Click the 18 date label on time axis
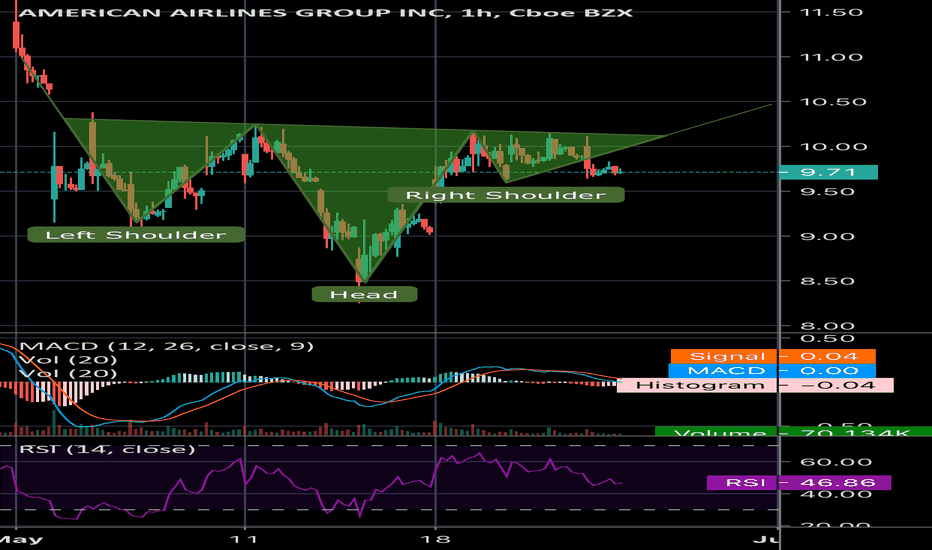This screenshot has height=550, width=932. 435,539
